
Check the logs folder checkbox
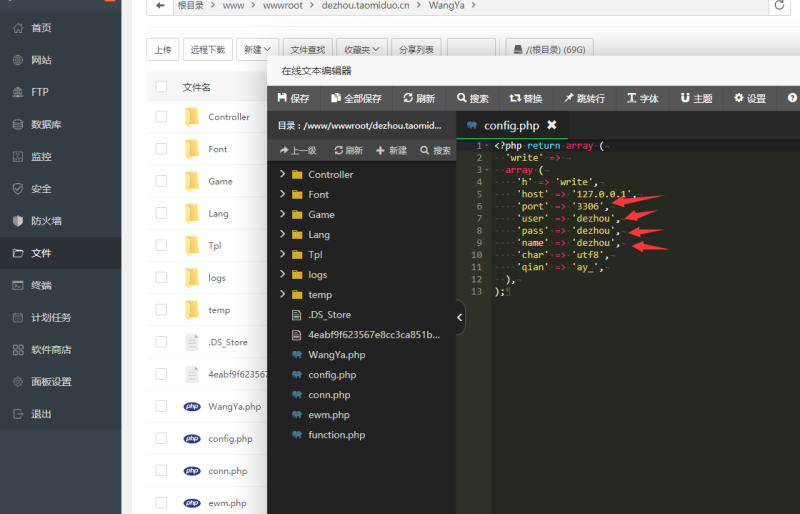click(161, 278)
